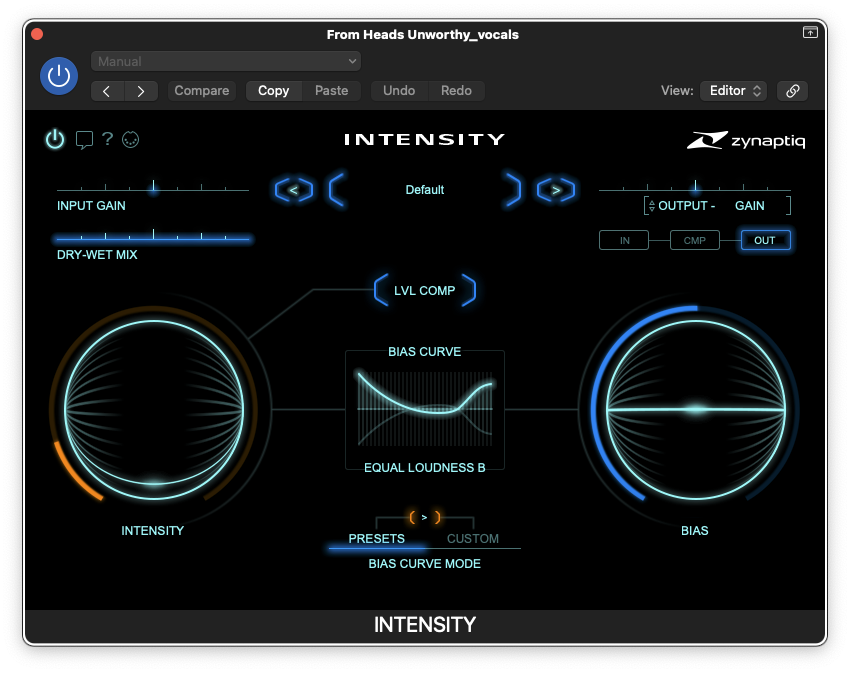
Task: Open the EQUAL LOUDNESS B curve selector
Action: (424, 467)
